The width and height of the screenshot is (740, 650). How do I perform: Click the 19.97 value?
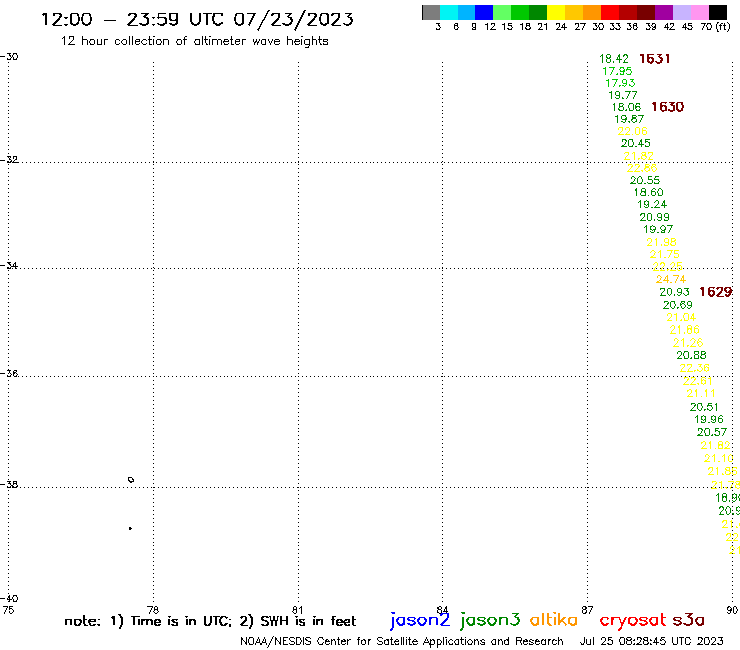click(x=658, y=229)
